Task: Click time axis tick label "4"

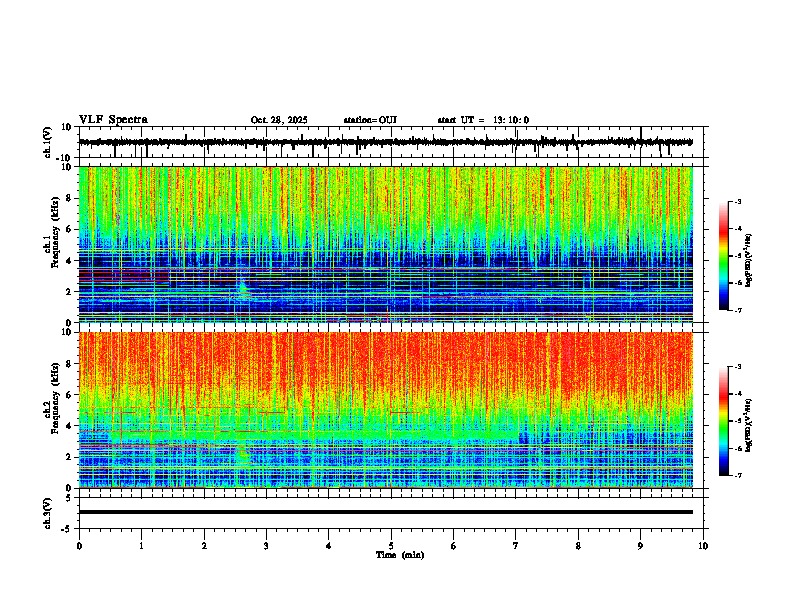Action: coord(328,546)
